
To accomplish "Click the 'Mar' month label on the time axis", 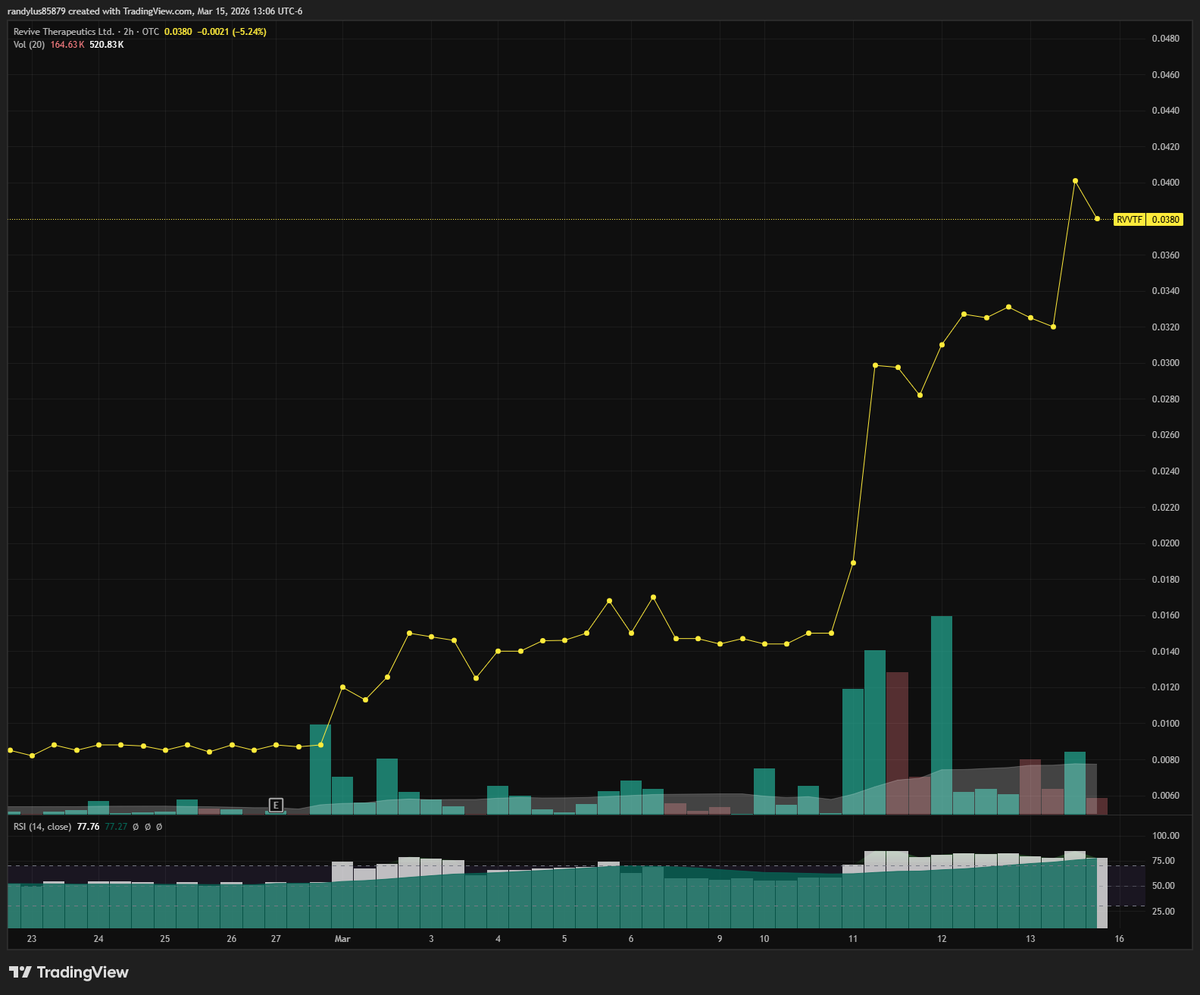I will pyautogui.click(x=343, y=939).
